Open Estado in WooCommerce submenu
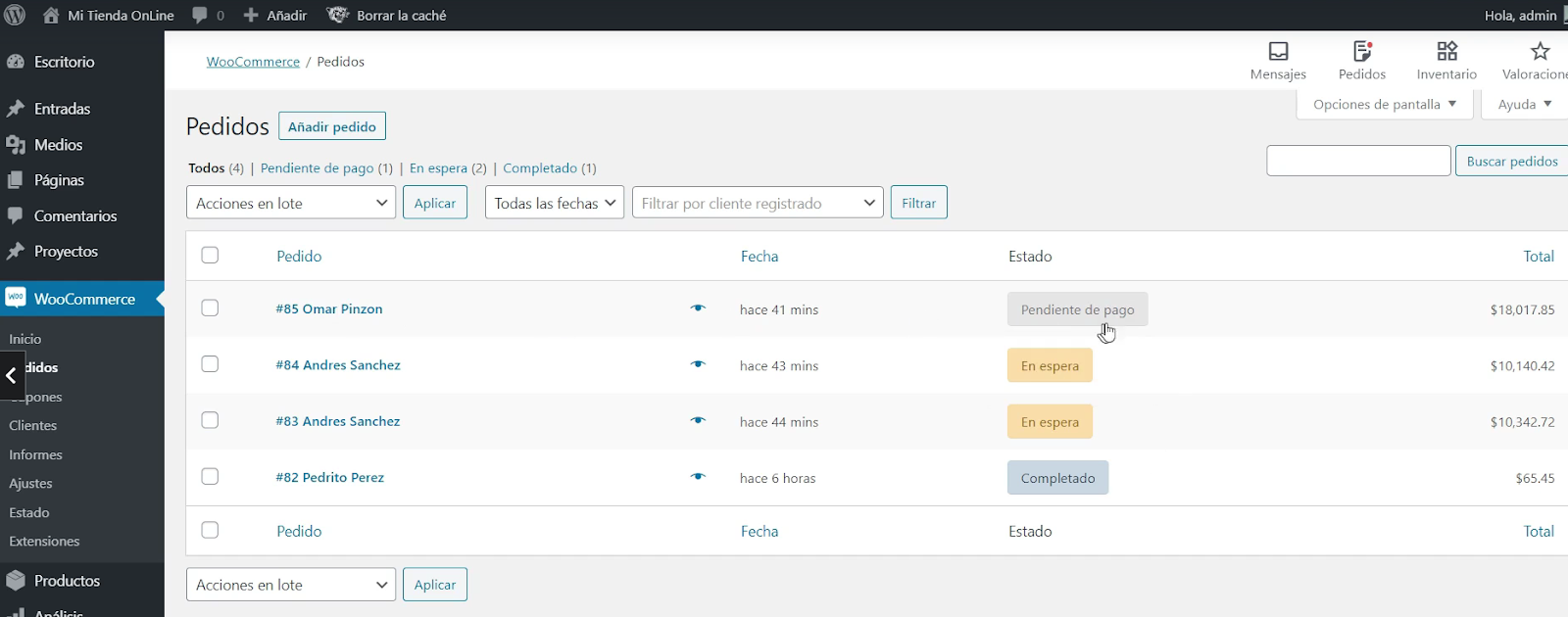The height and width of the screenshot is (617, 1568). click(29, 512)
